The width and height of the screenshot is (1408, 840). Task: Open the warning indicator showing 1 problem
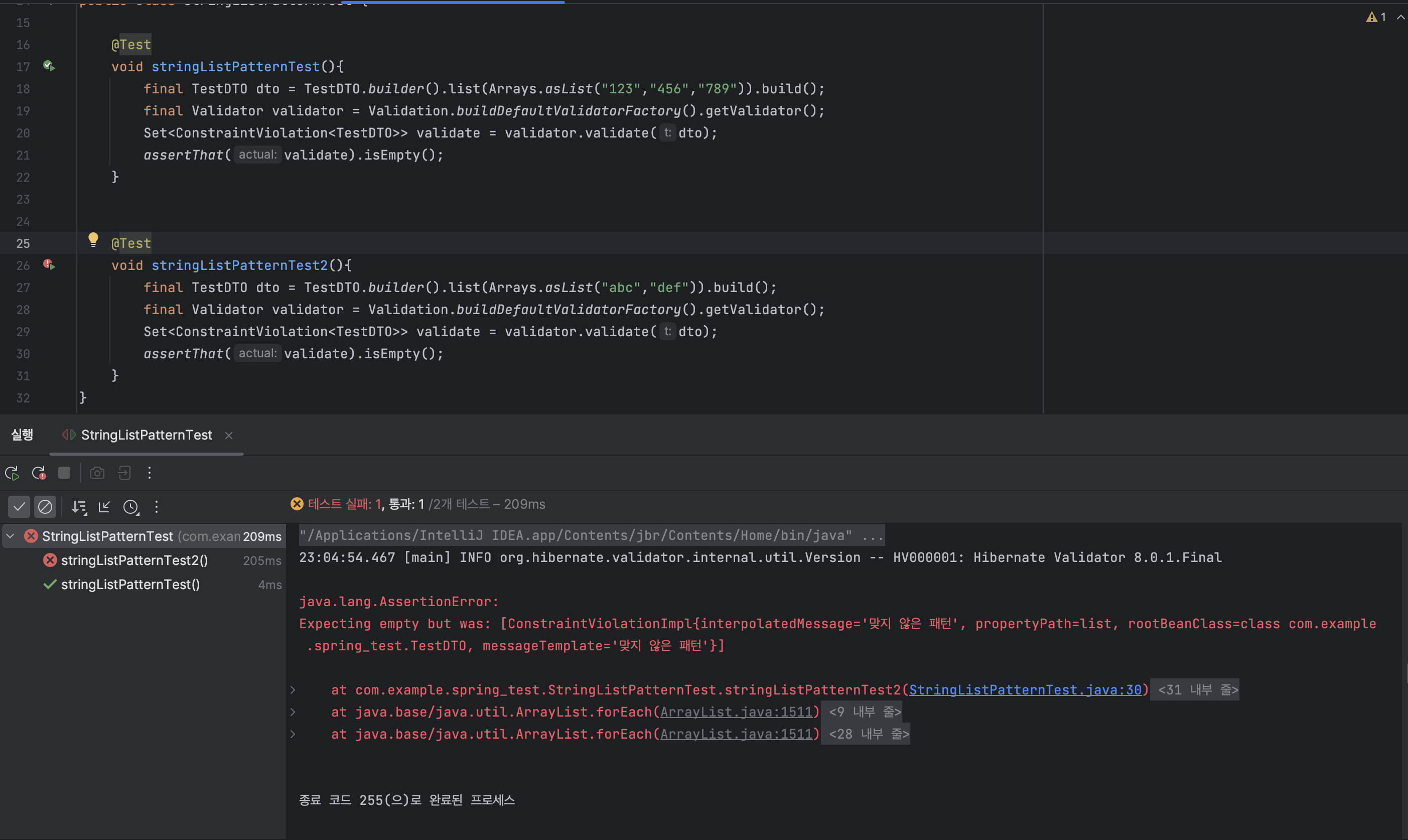1376,17
